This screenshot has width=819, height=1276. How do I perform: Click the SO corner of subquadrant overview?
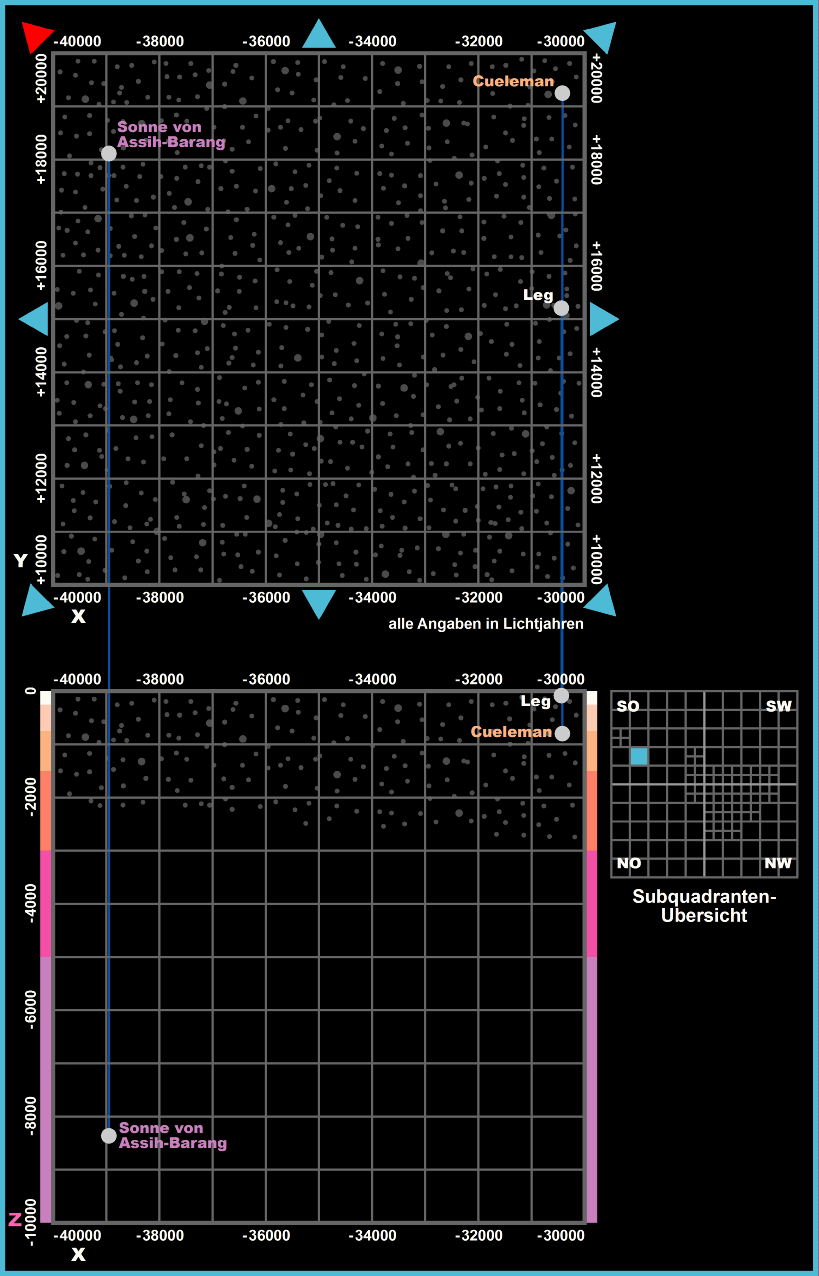pyautogui.click(x=628, y=707)
